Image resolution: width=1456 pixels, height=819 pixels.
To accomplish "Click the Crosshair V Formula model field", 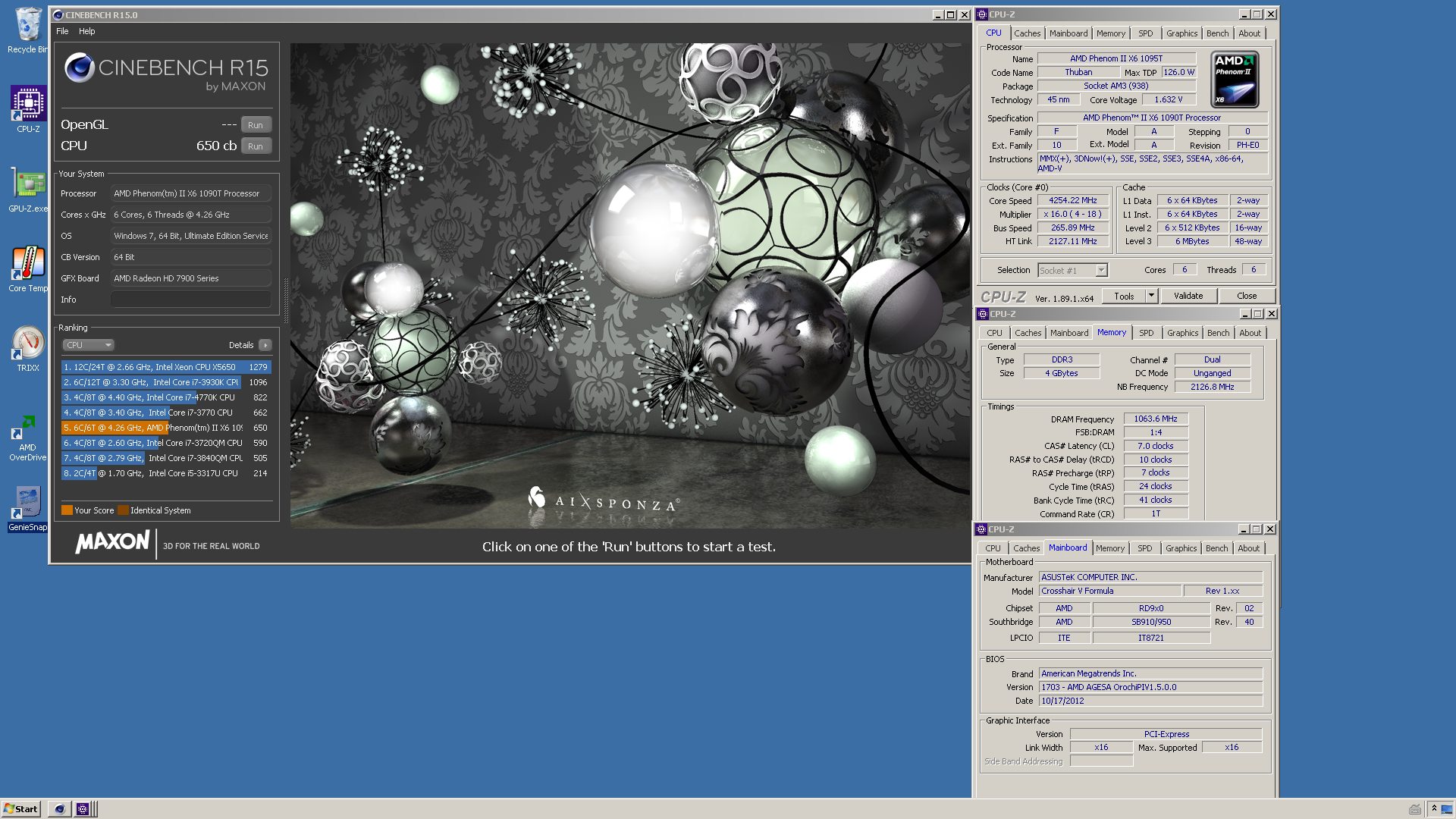I will 1110,591.
